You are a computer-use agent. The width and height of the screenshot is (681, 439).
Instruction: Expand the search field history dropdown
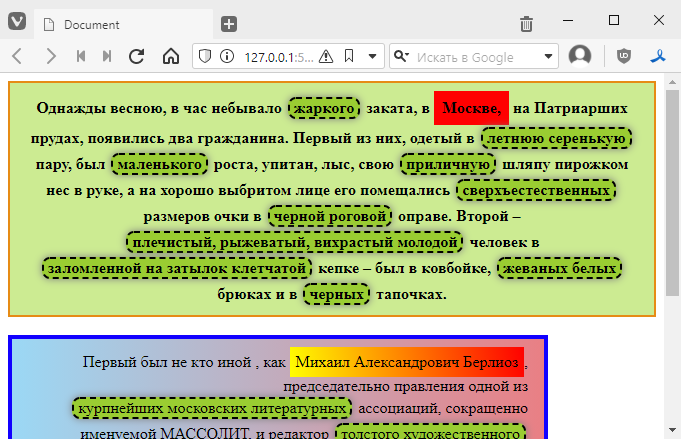click(x=548, y=56)
